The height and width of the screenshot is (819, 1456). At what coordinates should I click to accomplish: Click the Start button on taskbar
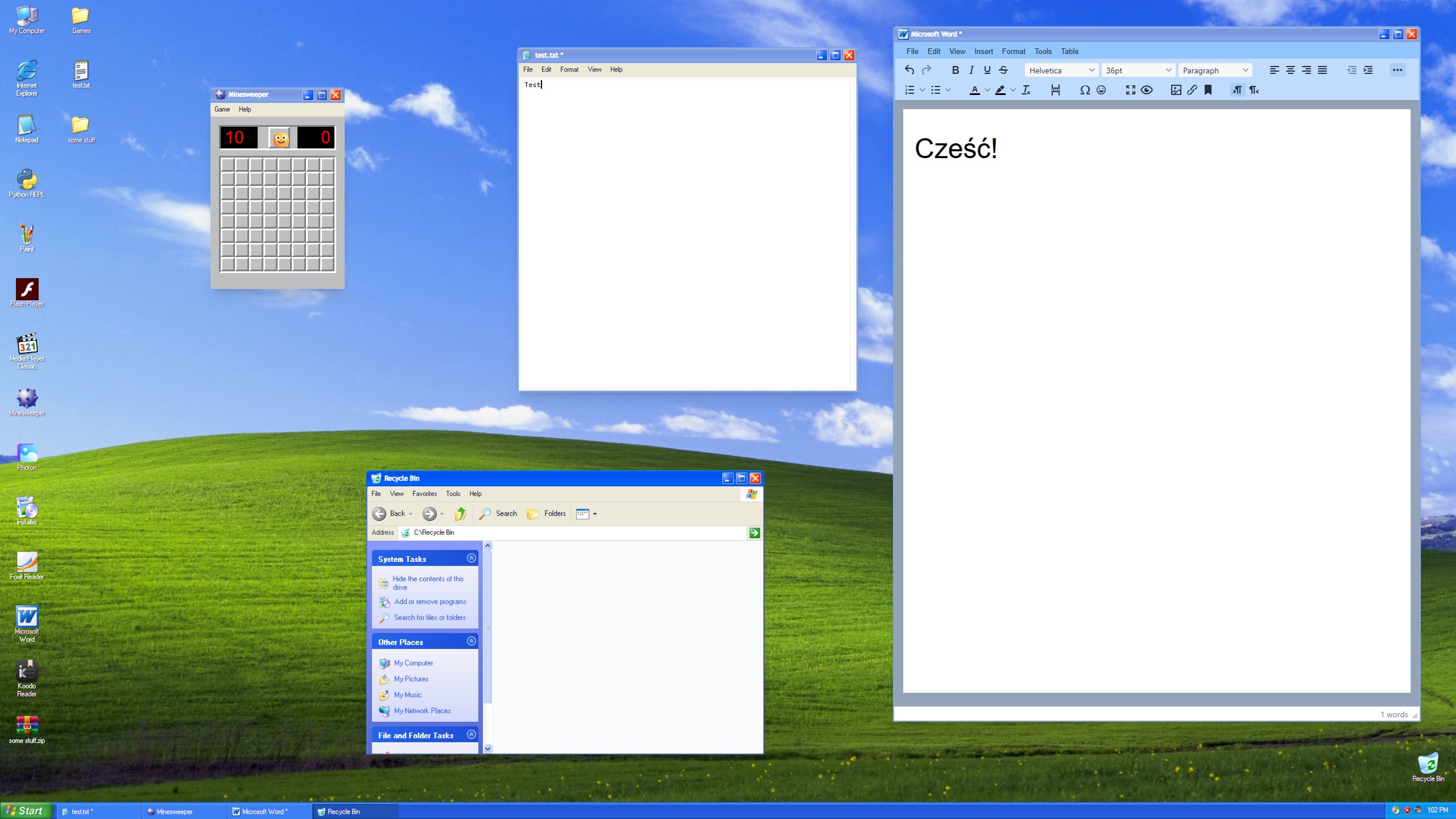click(26, 811)
